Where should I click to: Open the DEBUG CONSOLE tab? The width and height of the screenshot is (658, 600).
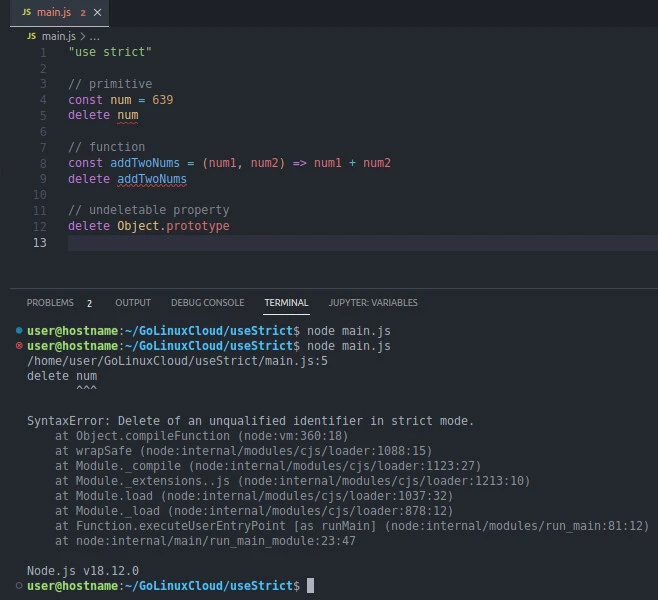pyautogui.click(x=208, y=303)
